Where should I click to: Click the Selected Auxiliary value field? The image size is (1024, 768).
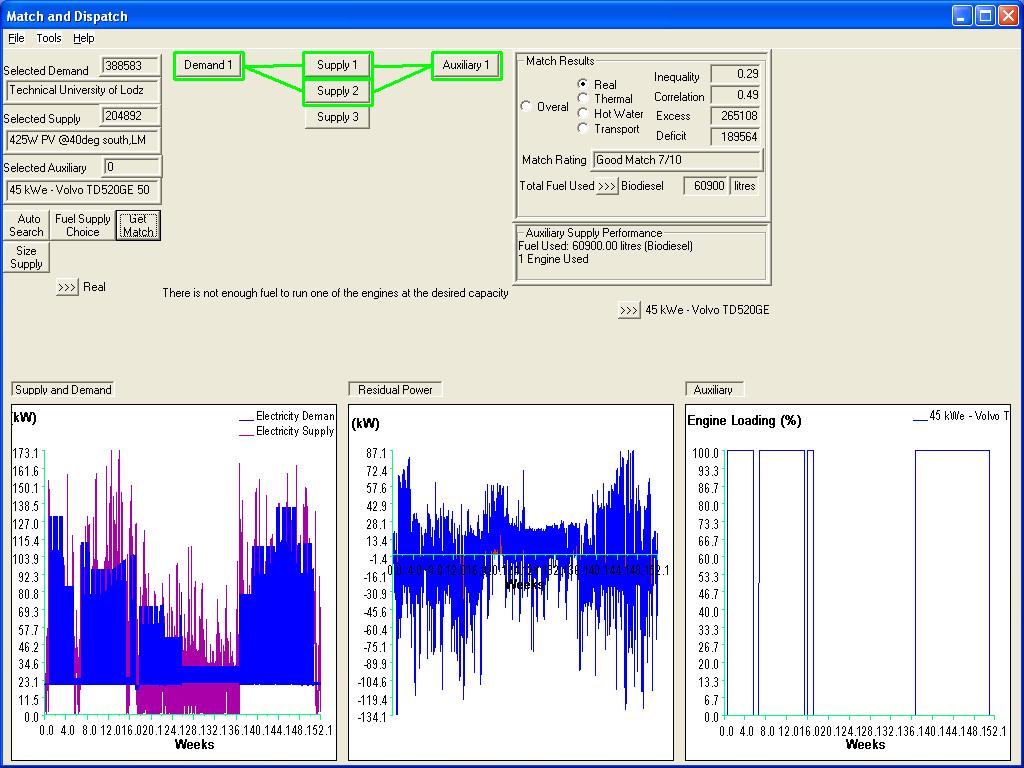(x=131, y=167)
